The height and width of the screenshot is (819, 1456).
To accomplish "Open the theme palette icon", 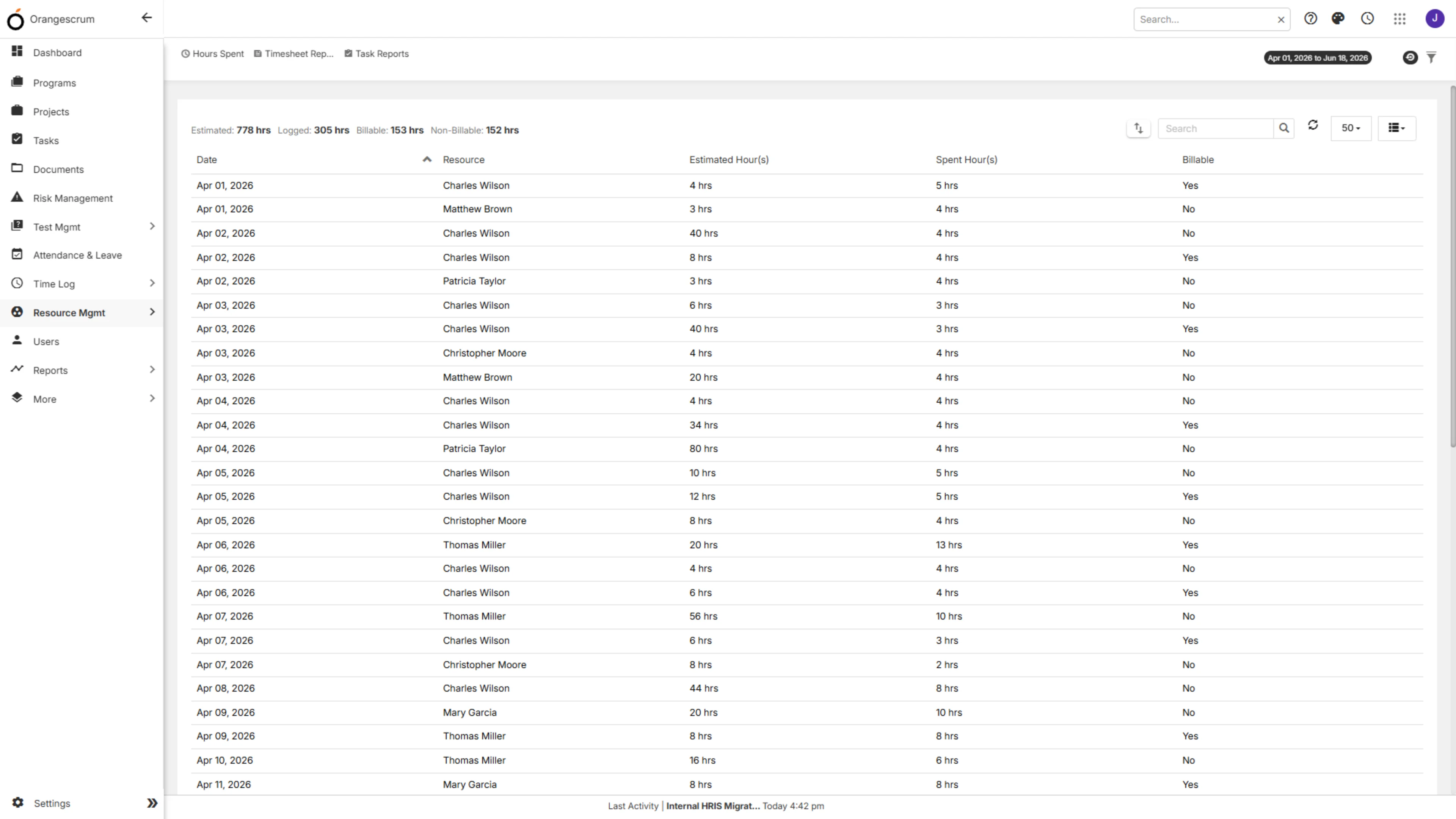I will tap(1338, 19).
